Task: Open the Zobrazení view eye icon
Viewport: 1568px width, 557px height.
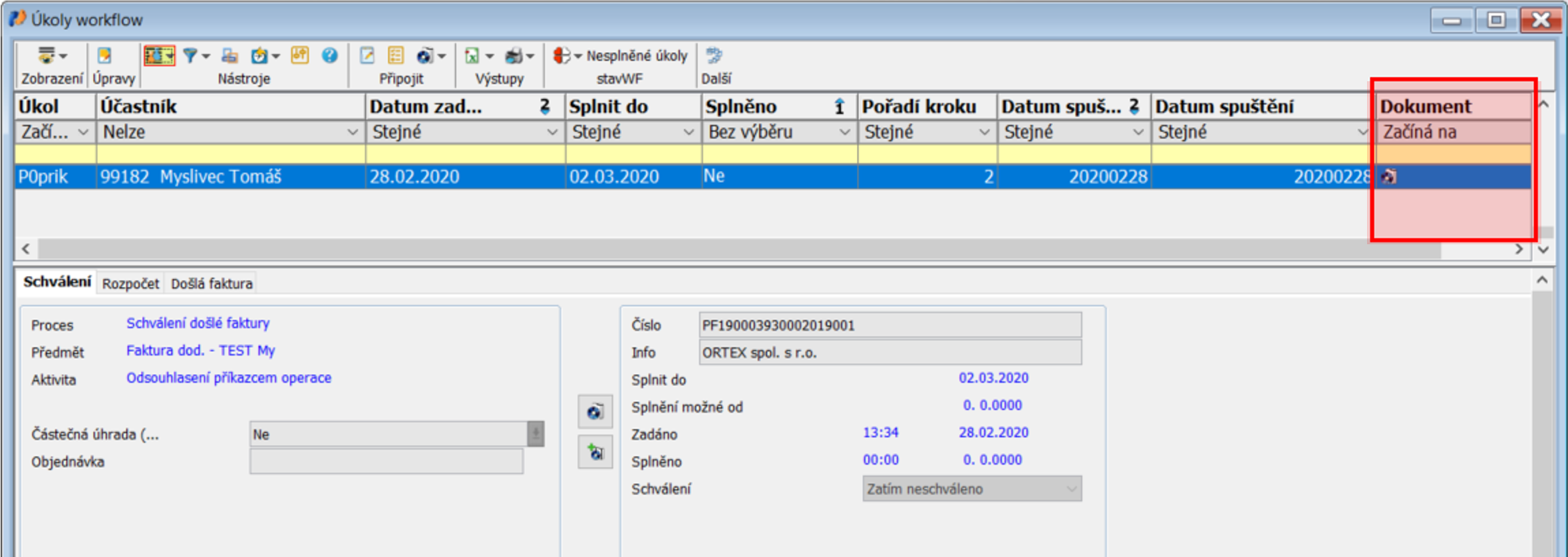Action: click(46, 56)
